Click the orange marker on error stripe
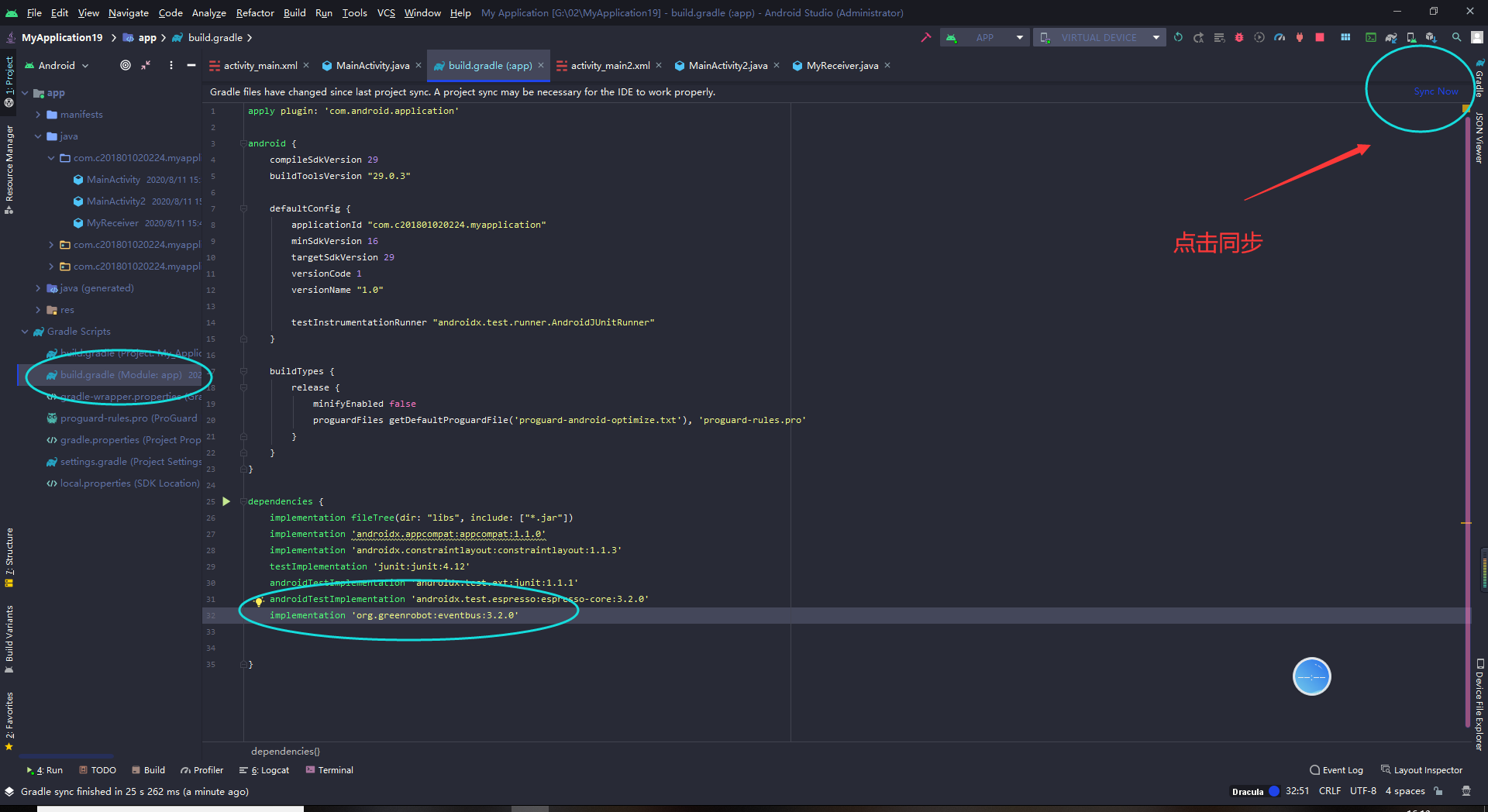Screen dimensions: 1488x812 (1466, 523)
